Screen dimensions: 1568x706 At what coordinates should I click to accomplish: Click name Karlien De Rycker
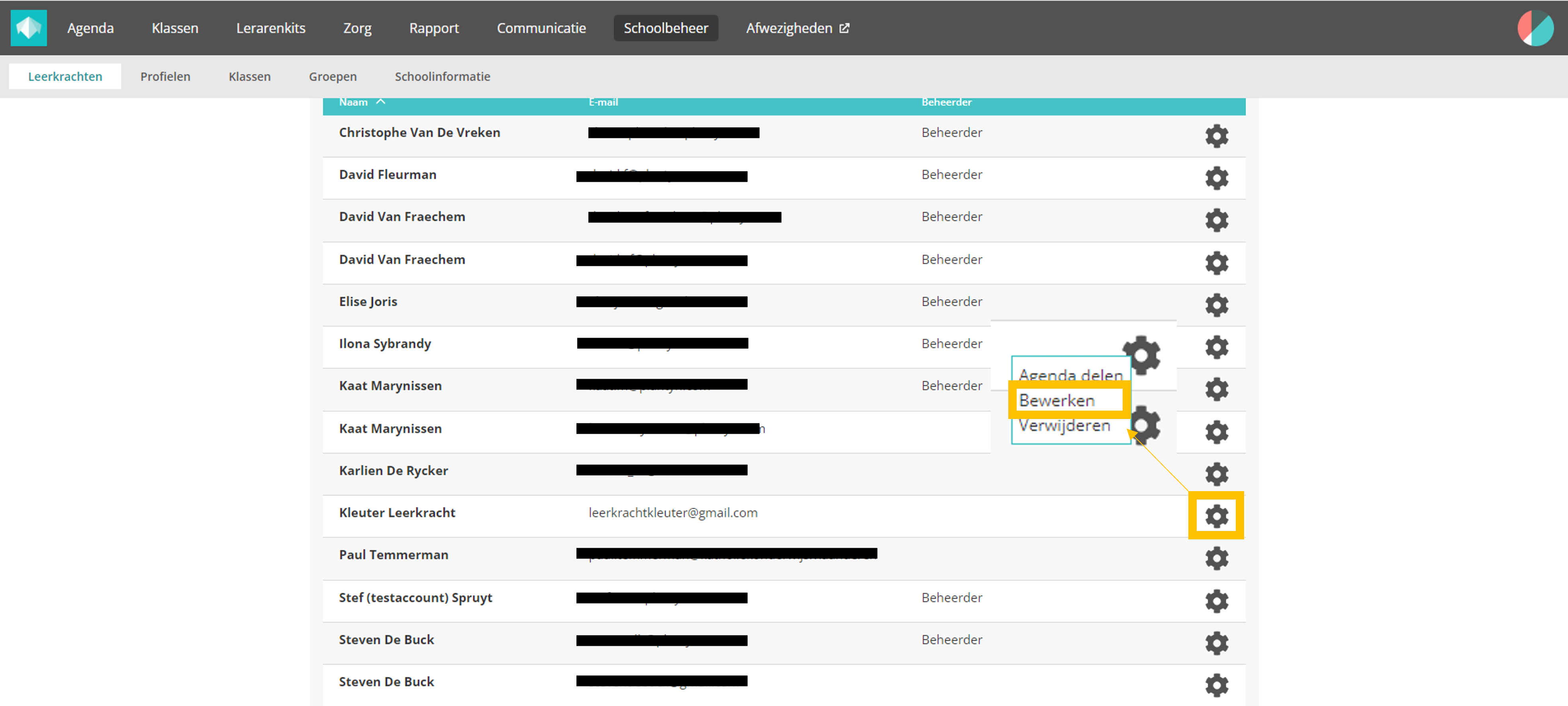(x=393, y=470)
